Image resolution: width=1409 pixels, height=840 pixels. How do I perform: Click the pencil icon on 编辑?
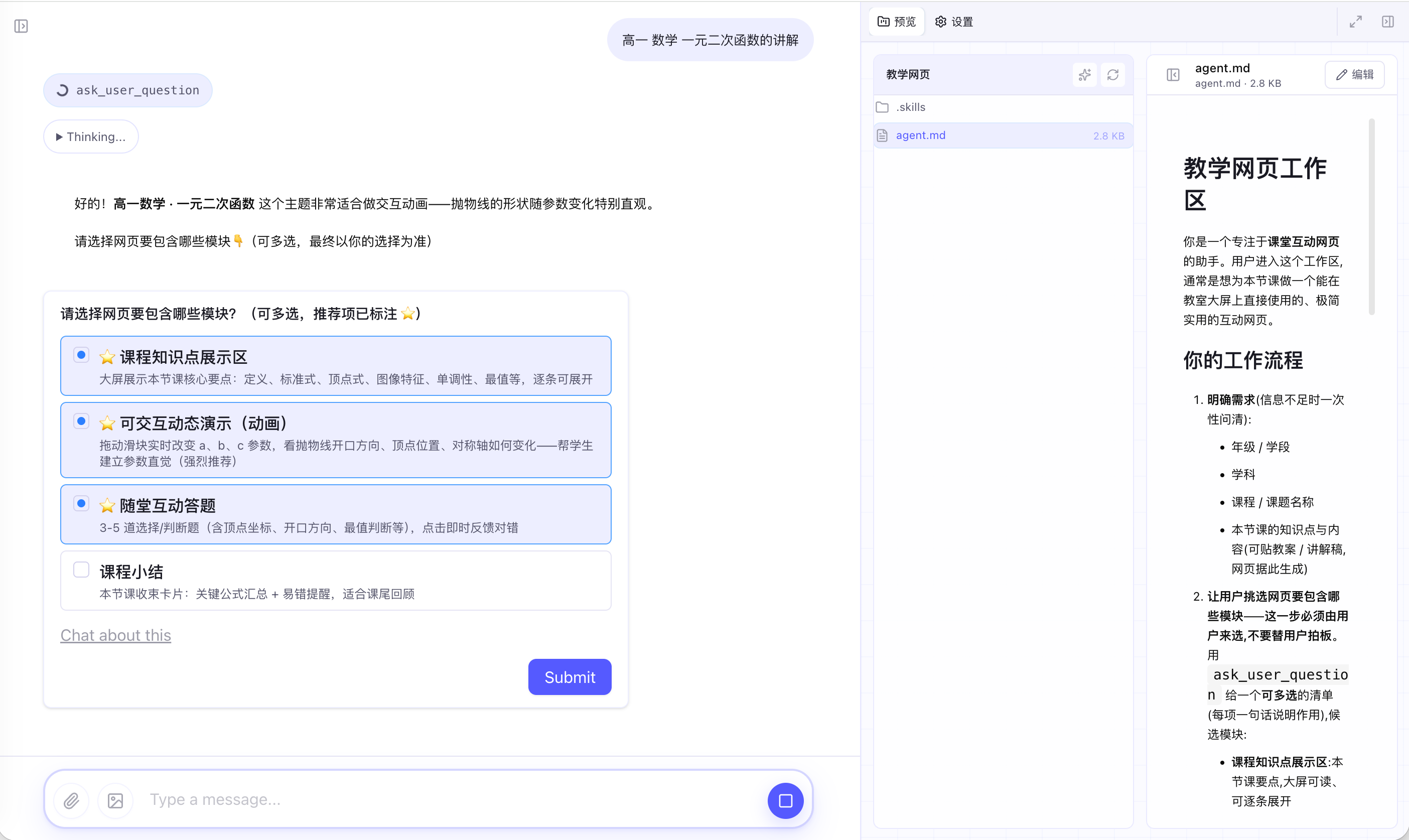tap(1341, 75)
